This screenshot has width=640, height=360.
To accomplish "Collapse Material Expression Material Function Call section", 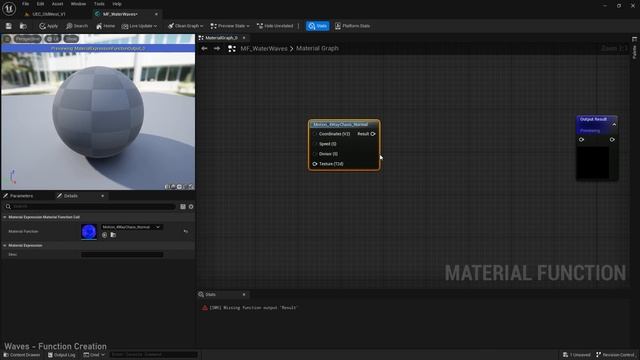I will click(x=5, y=217).
